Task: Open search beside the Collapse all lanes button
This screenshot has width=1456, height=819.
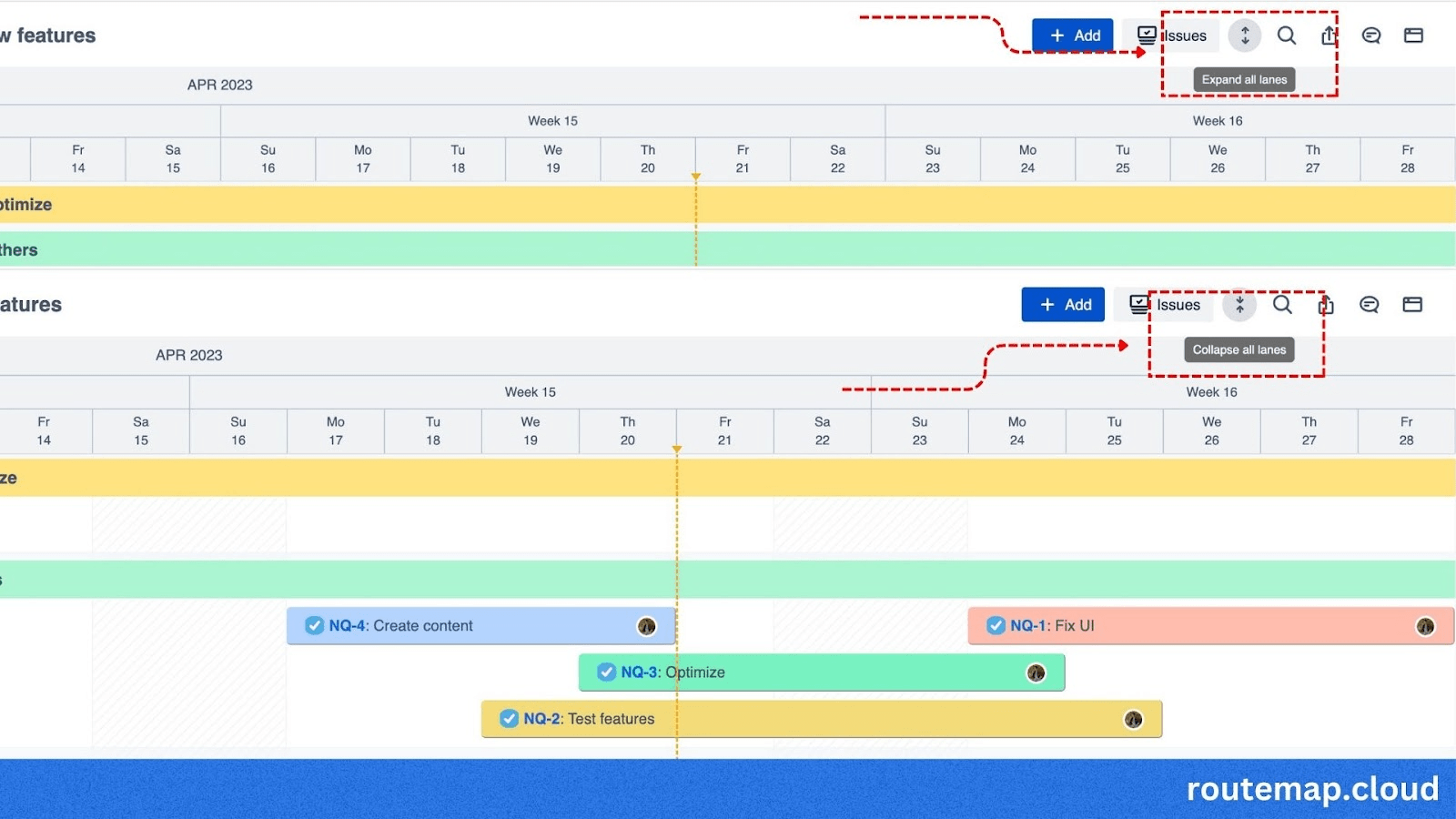Action: pos(1281,305)
